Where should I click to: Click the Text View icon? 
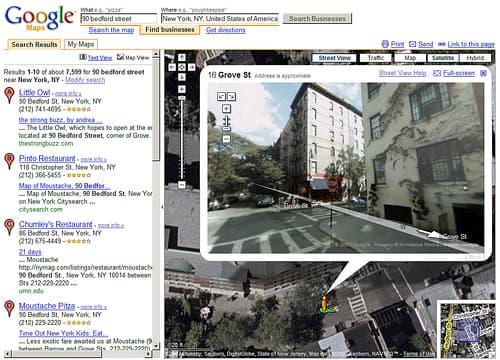point(83,57)
